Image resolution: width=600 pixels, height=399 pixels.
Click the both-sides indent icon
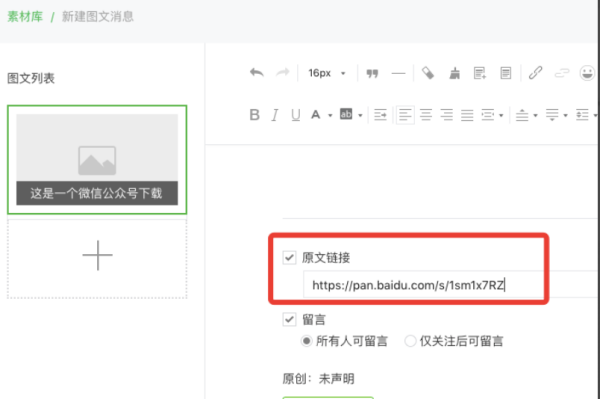(x=488, y=114)
